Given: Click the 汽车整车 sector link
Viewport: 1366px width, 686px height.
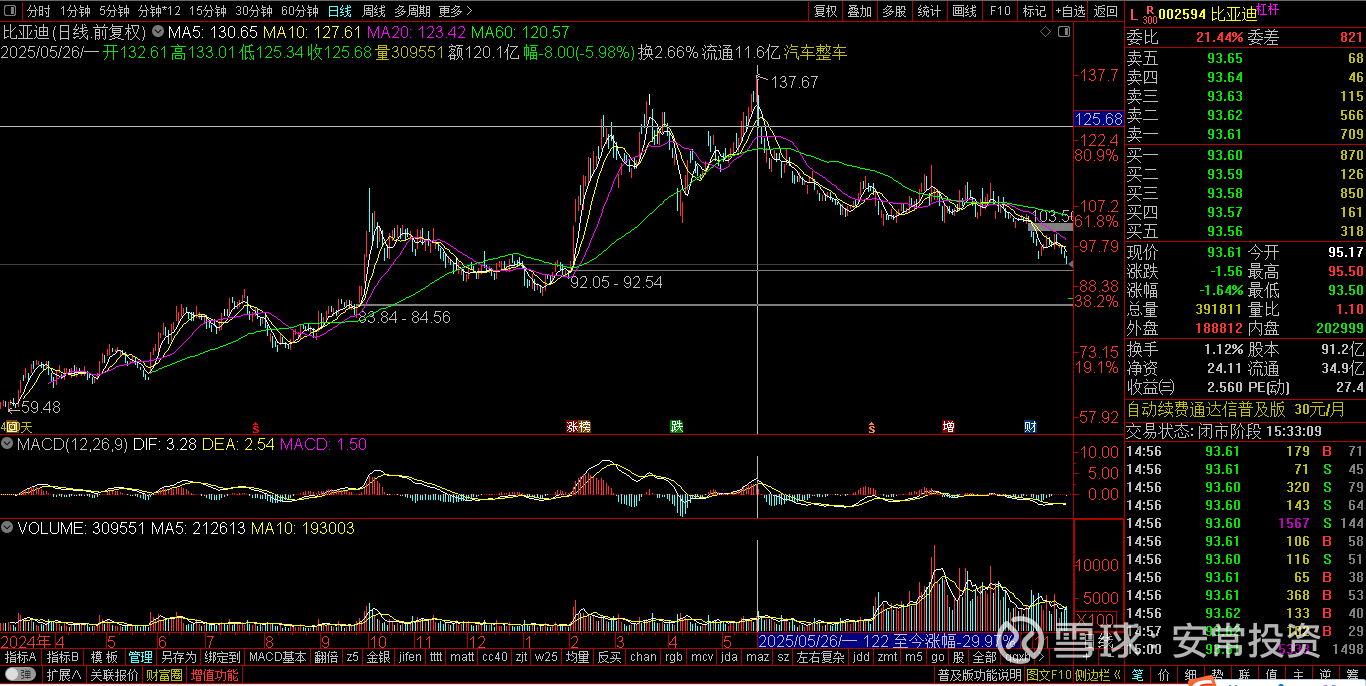Looking at the screenshot, I should (815, 52).
